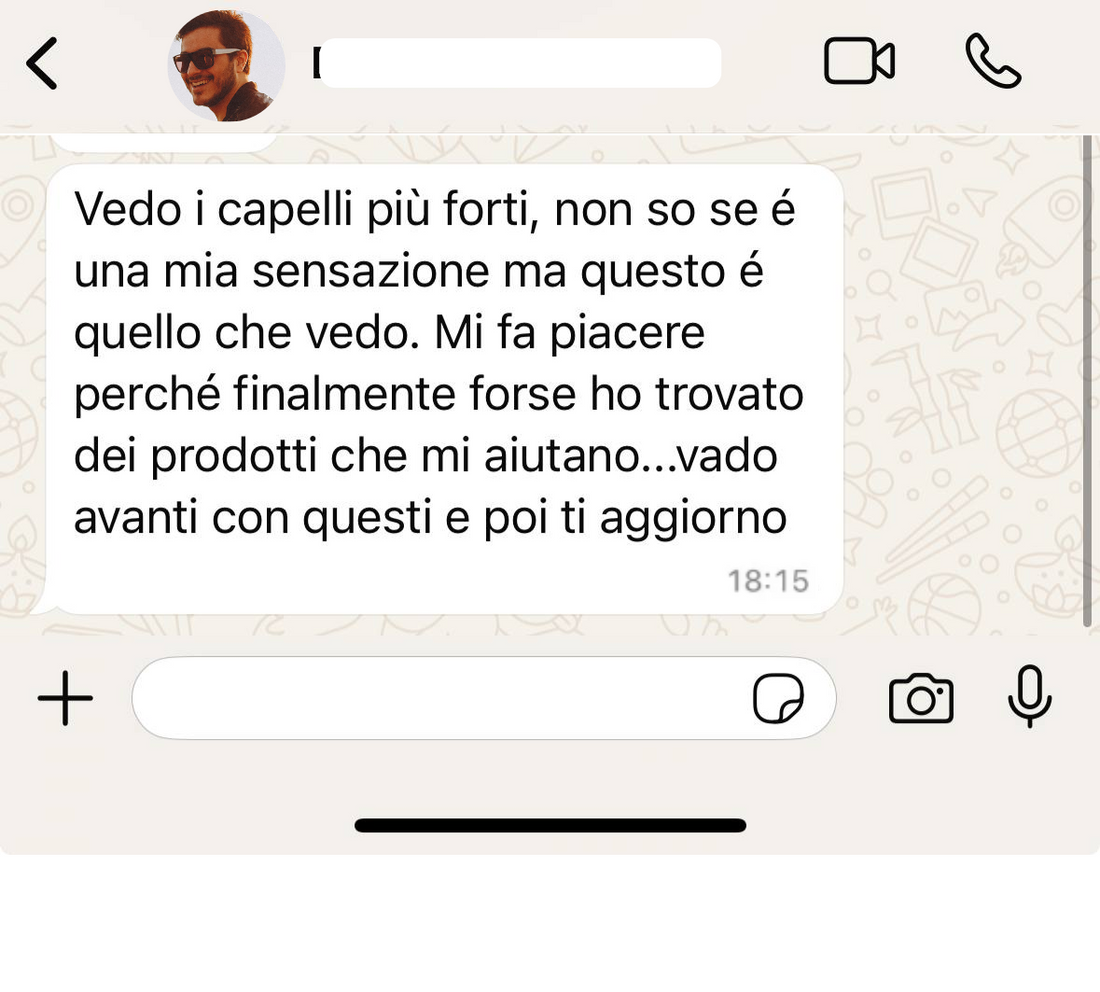Open the contact's profile photo
The image size is (1100, 992).
(x=226, y=65)
